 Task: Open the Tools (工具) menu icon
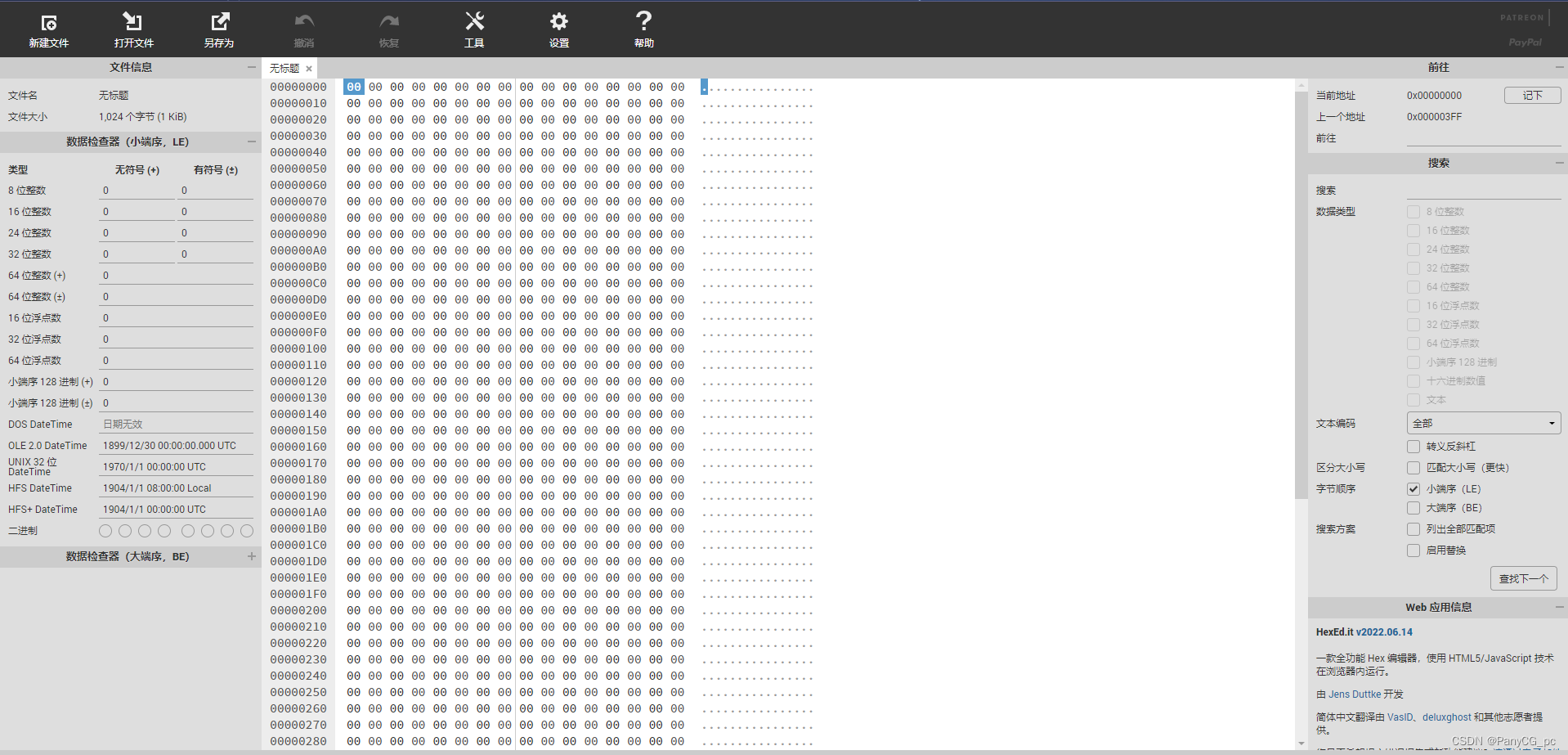tap(474, 21)
